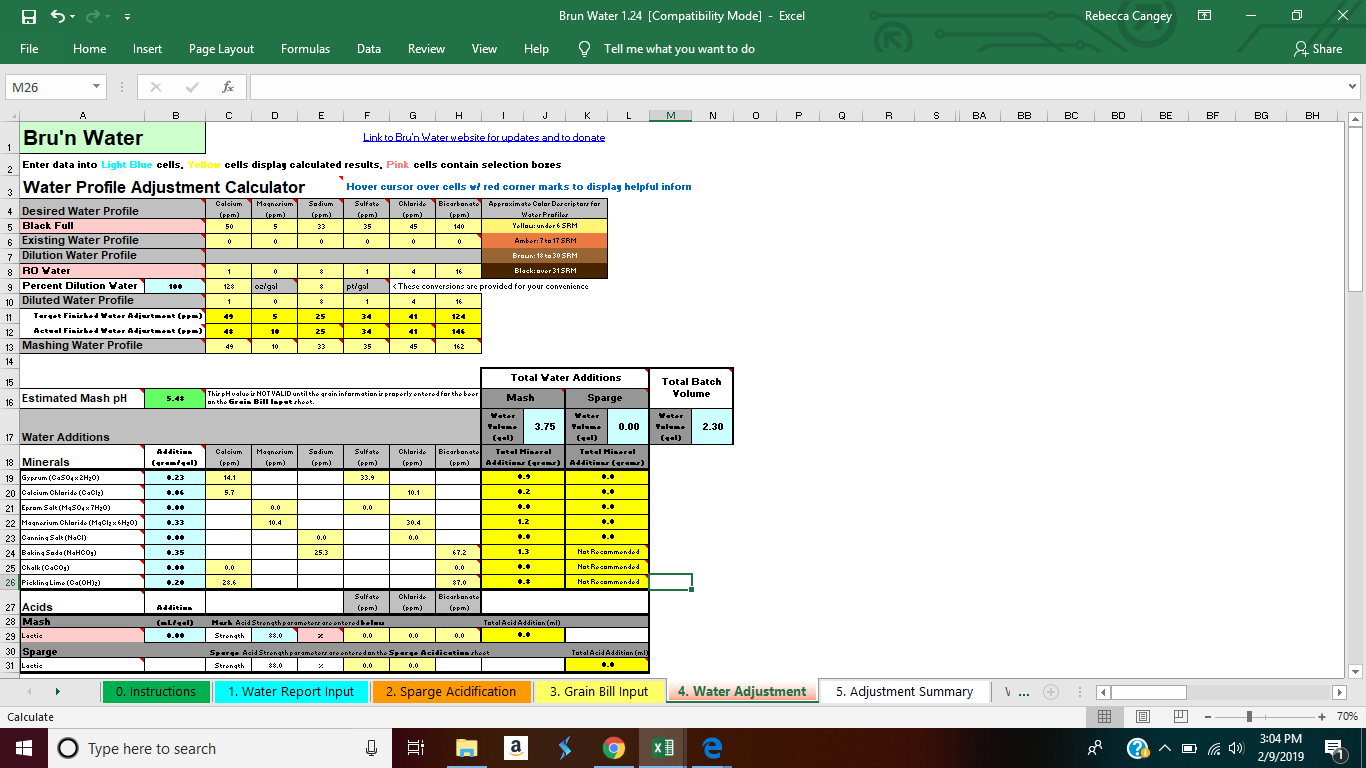This screenshot has height=768, width=1366.
Task: Switch to the Home ribbon tab
Action: pos(89,49)
